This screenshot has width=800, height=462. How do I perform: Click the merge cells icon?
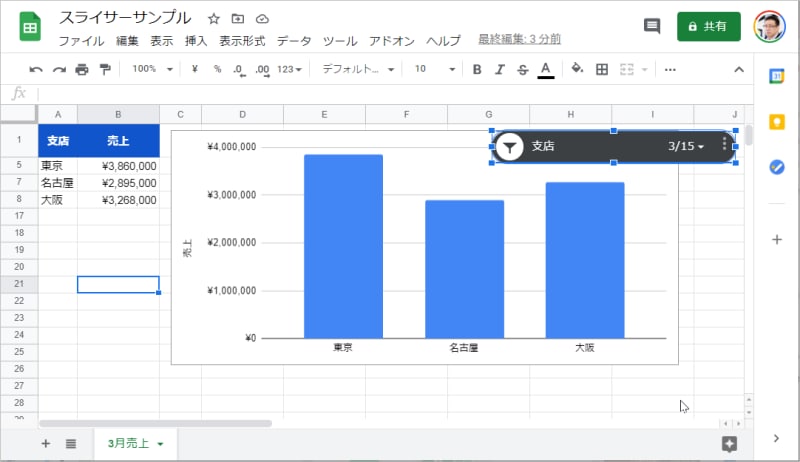[x=627, y=69]
